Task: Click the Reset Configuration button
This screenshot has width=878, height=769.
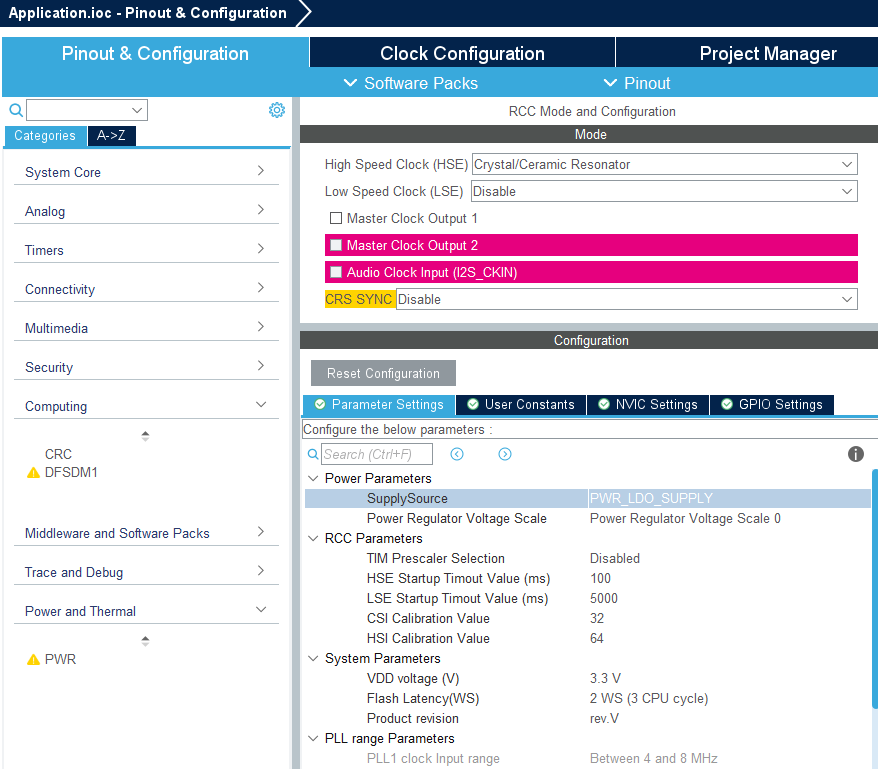Action: point(384,373)
